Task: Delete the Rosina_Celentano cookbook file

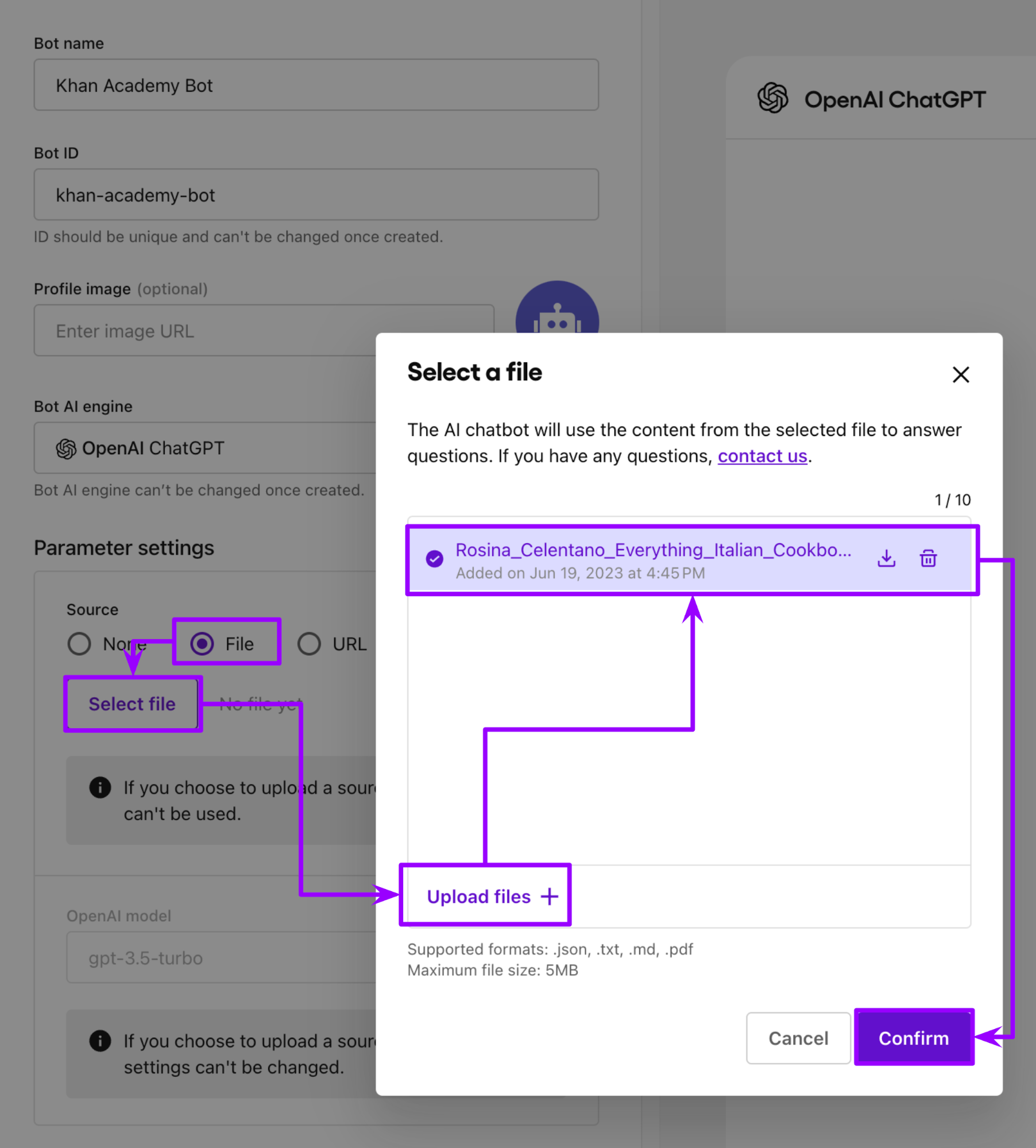Action: click(928, 558)
